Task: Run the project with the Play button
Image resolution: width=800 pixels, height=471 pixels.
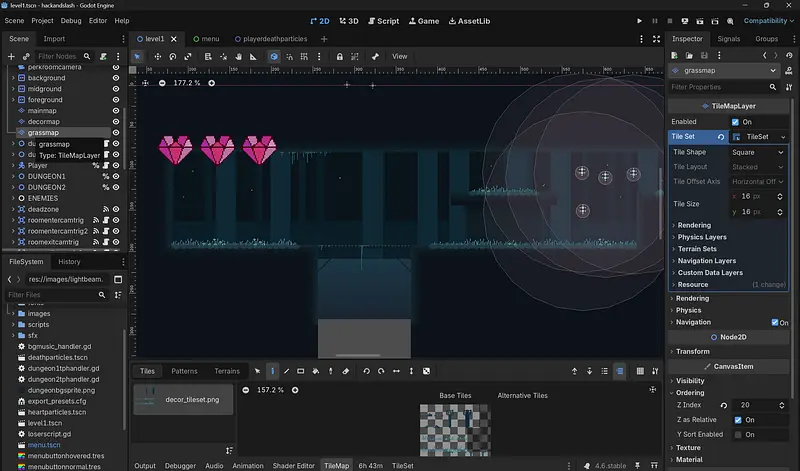Action: (x=639, y=20)
